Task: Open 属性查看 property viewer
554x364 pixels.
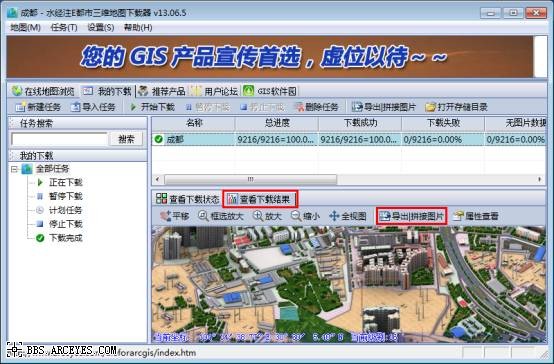Action: point(476,216)
